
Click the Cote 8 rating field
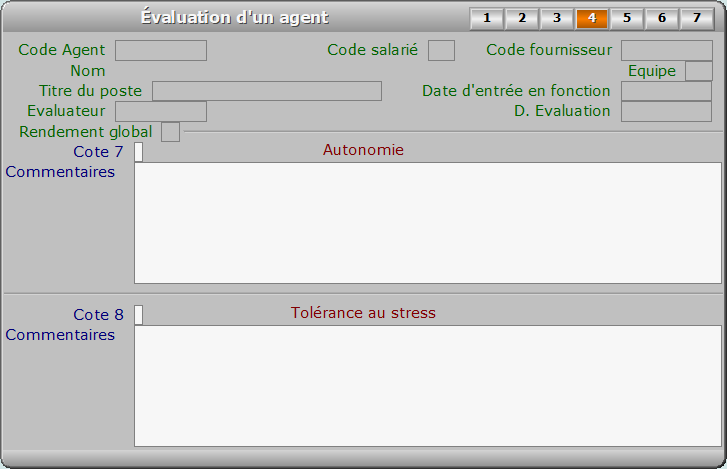[139, 315]
